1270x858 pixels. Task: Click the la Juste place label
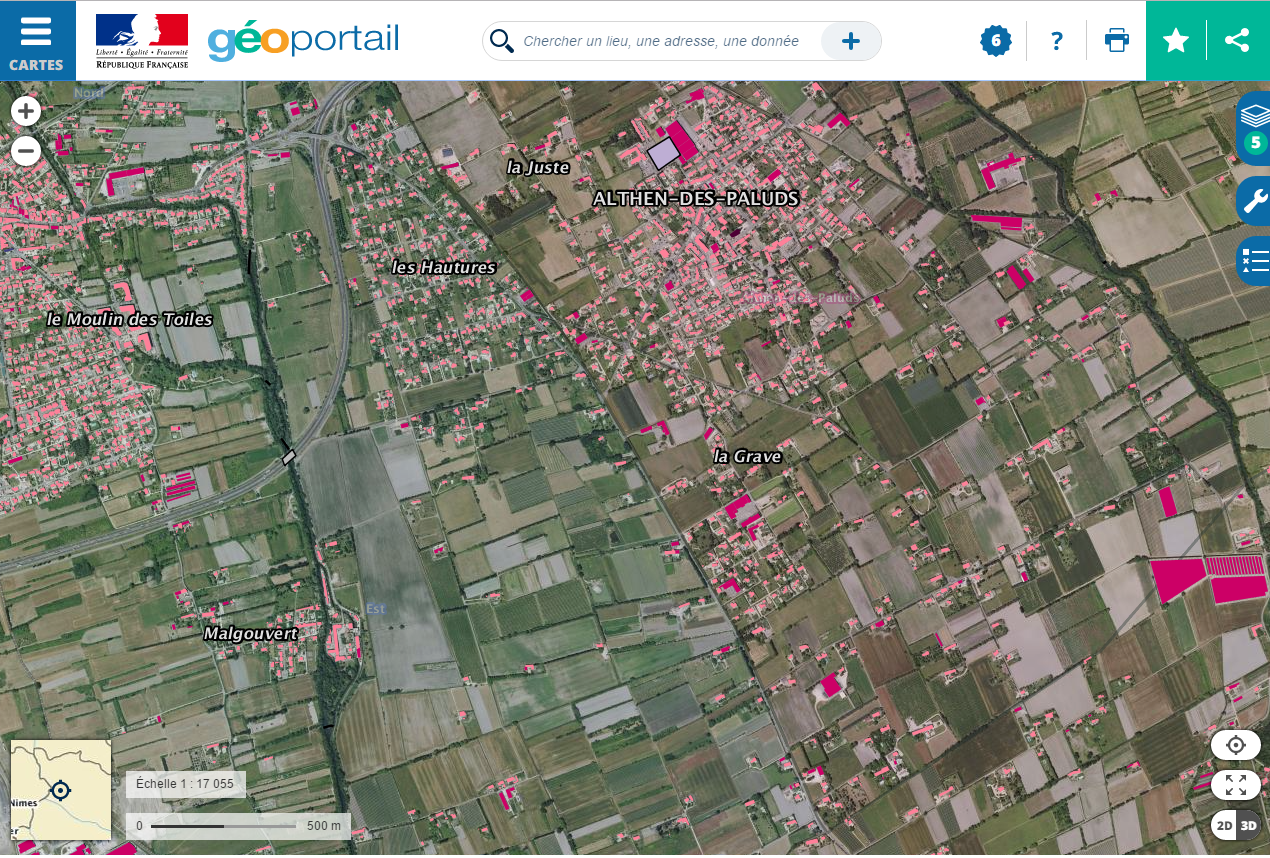[538, 167]
